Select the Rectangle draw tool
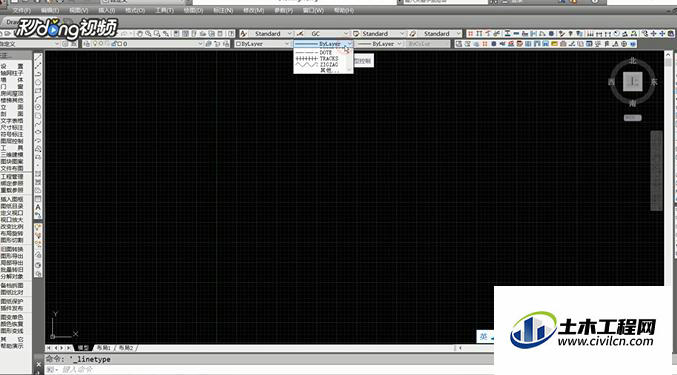This screenshot has height=375, width=677. (x=38, y=91)
